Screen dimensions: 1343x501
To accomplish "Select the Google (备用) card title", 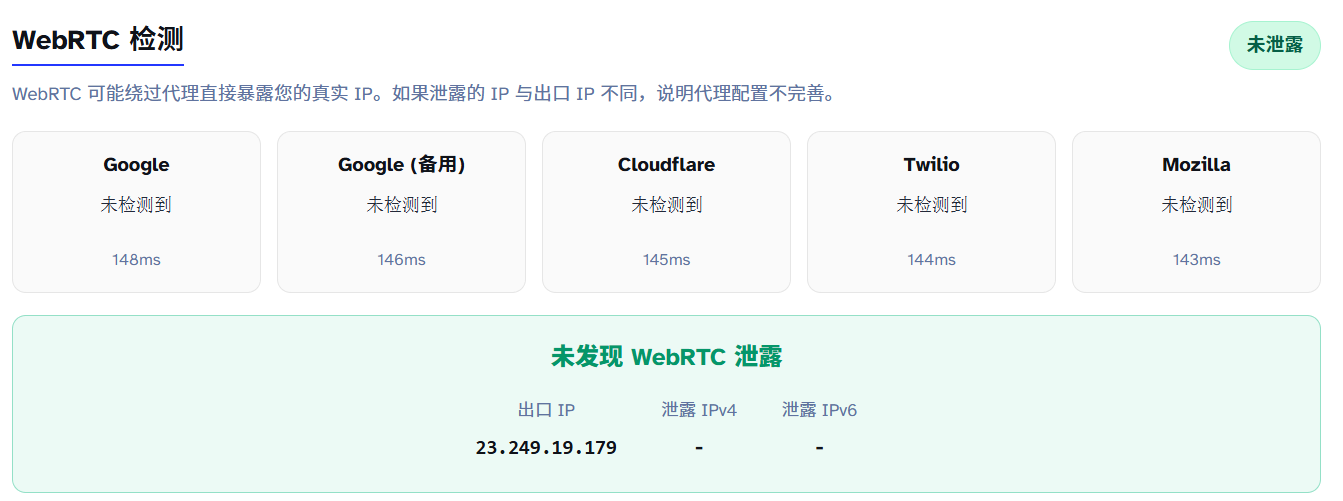I will [401, 165].
